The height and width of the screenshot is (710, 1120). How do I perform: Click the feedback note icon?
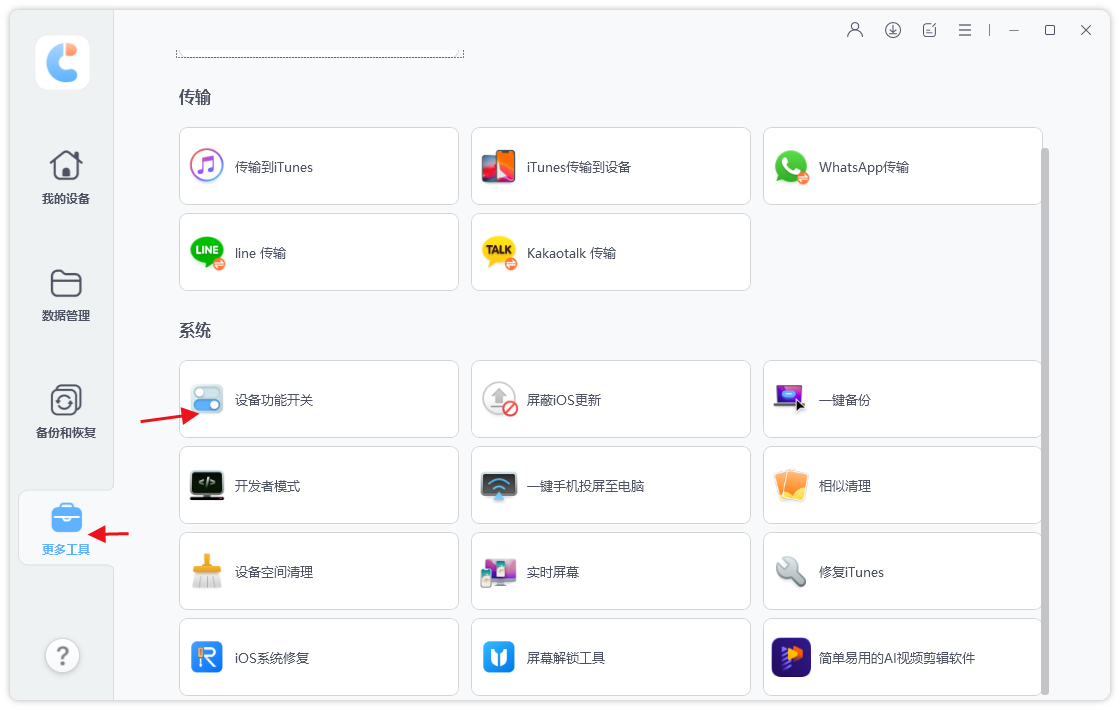tap(929, 30)
